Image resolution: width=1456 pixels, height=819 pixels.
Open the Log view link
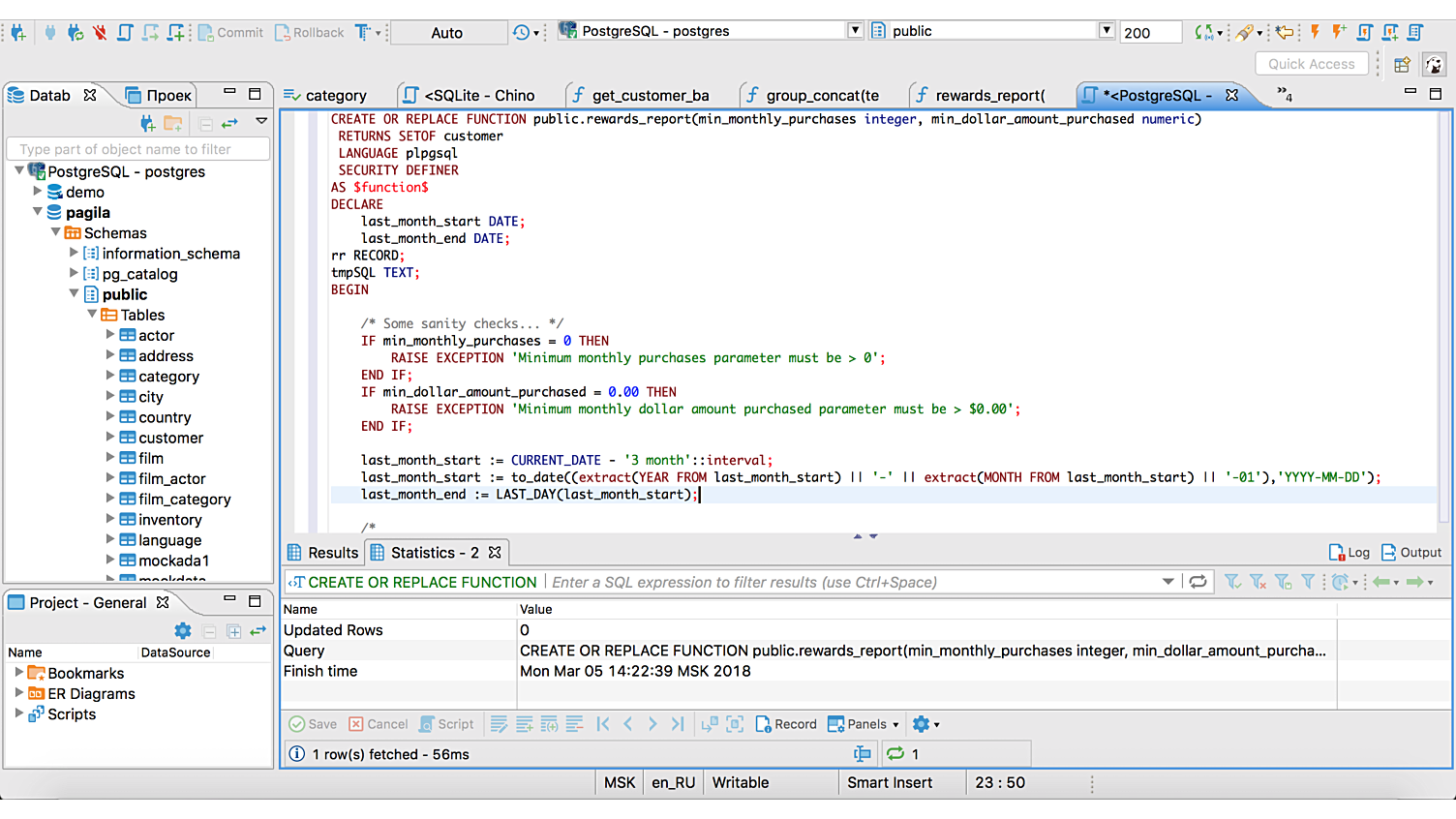tap(1350, 553)
